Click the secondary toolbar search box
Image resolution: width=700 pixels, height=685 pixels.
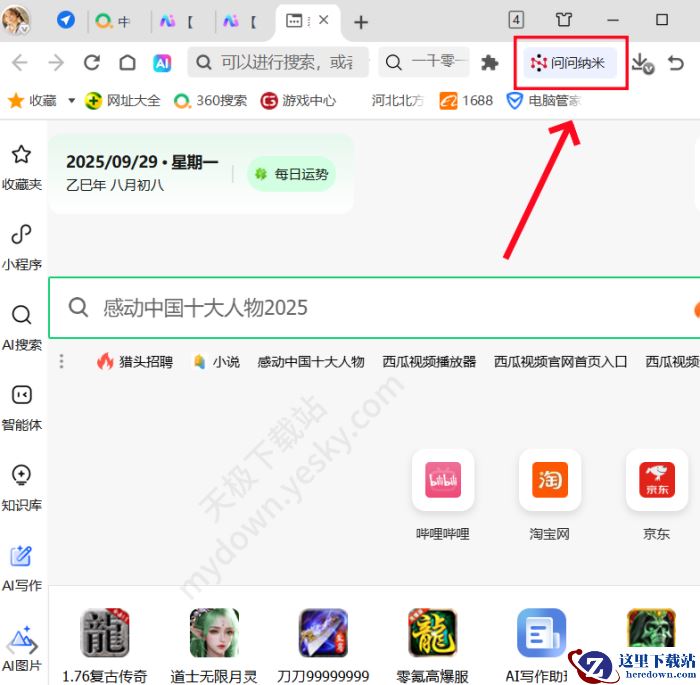point(424,62)
